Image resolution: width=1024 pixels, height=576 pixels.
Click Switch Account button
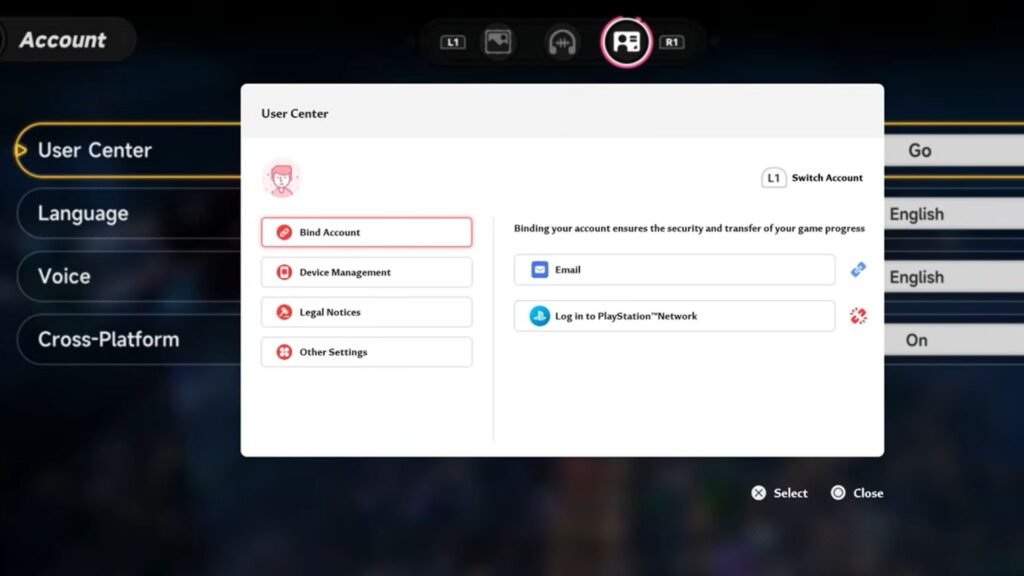pos(813,178)
